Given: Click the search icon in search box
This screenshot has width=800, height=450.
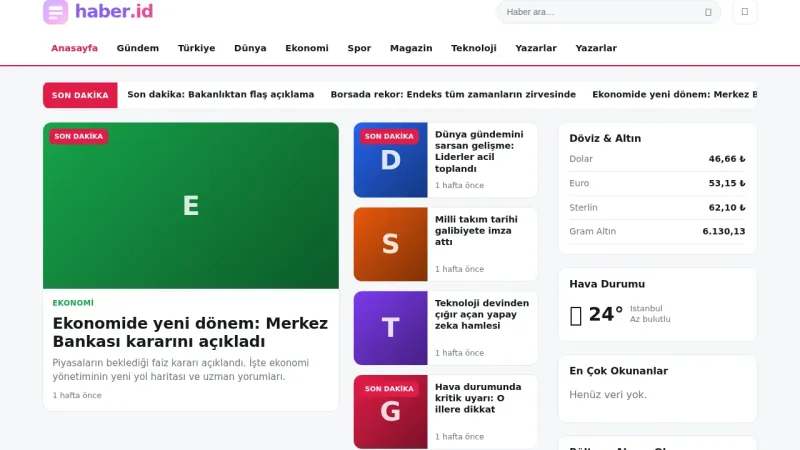Looking at the screenshot, I should tap(708, 12).
